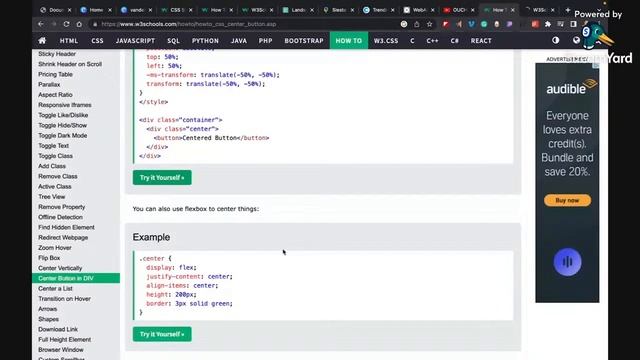
Task: Select the Center Button in DIV link
Action: point(76,278)
